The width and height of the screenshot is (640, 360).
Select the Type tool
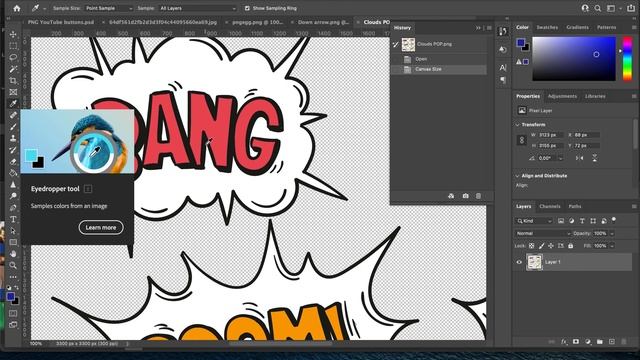(13, 219)
